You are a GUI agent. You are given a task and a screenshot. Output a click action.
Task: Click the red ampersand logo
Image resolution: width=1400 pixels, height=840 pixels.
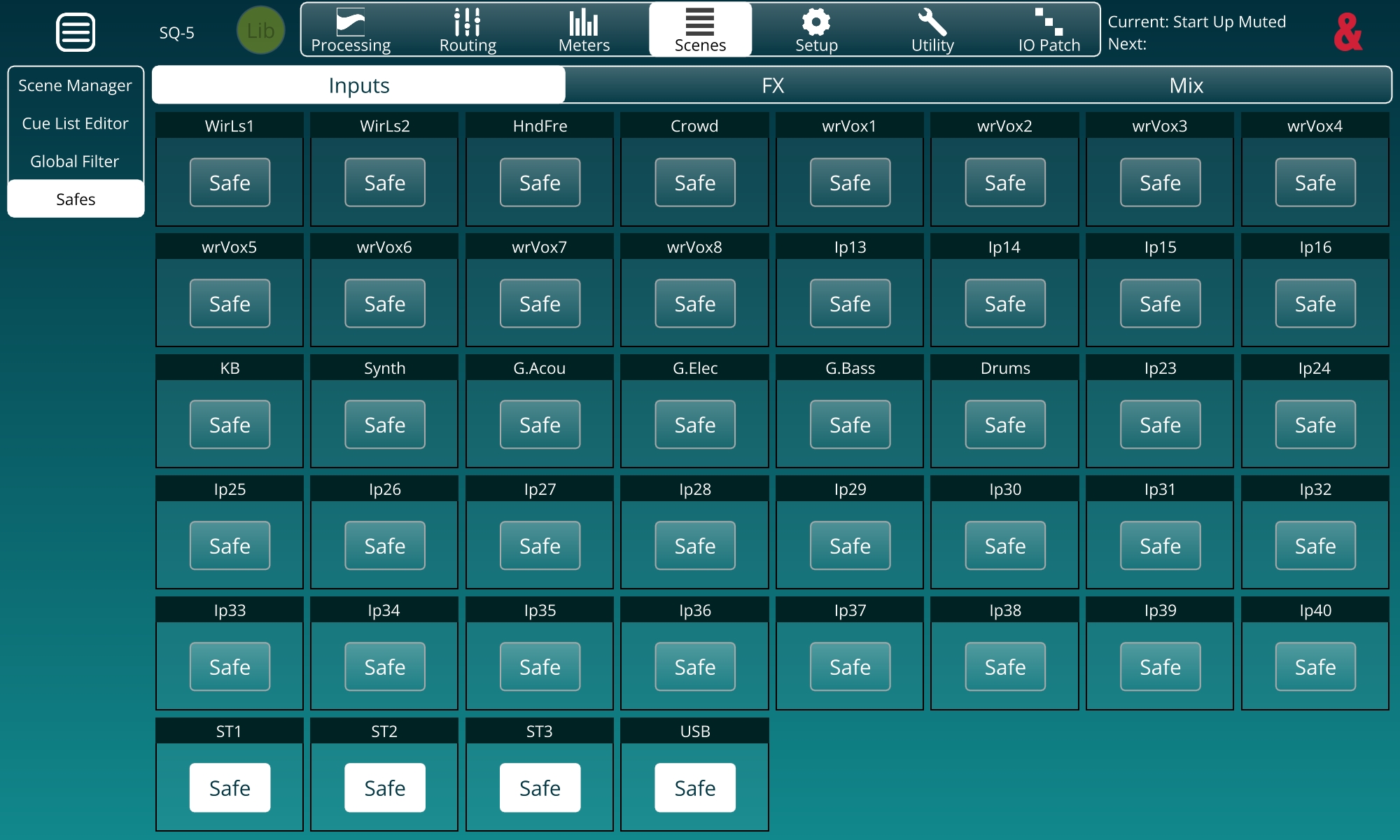[1347, 32]
